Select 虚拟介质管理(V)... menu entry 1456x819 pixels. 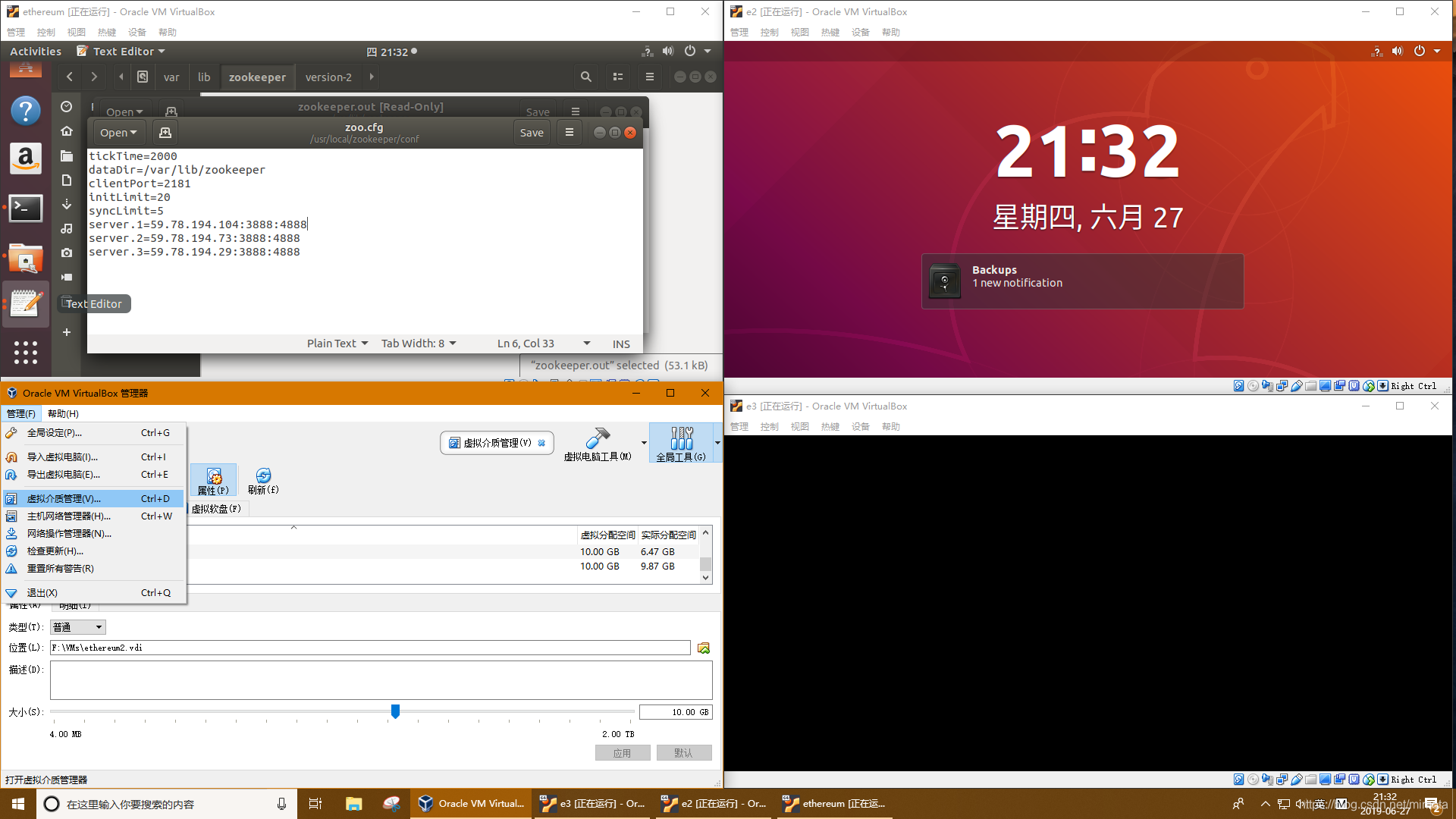[x=94, y=499]
